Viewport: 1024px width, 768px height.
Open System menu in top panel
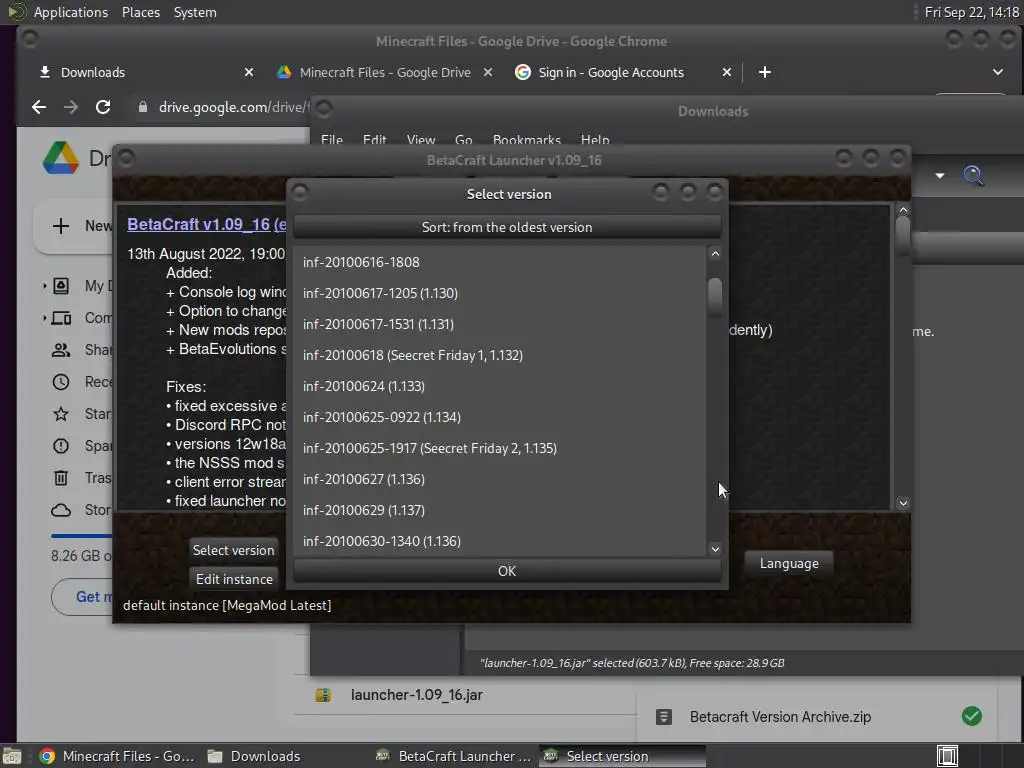195,12
